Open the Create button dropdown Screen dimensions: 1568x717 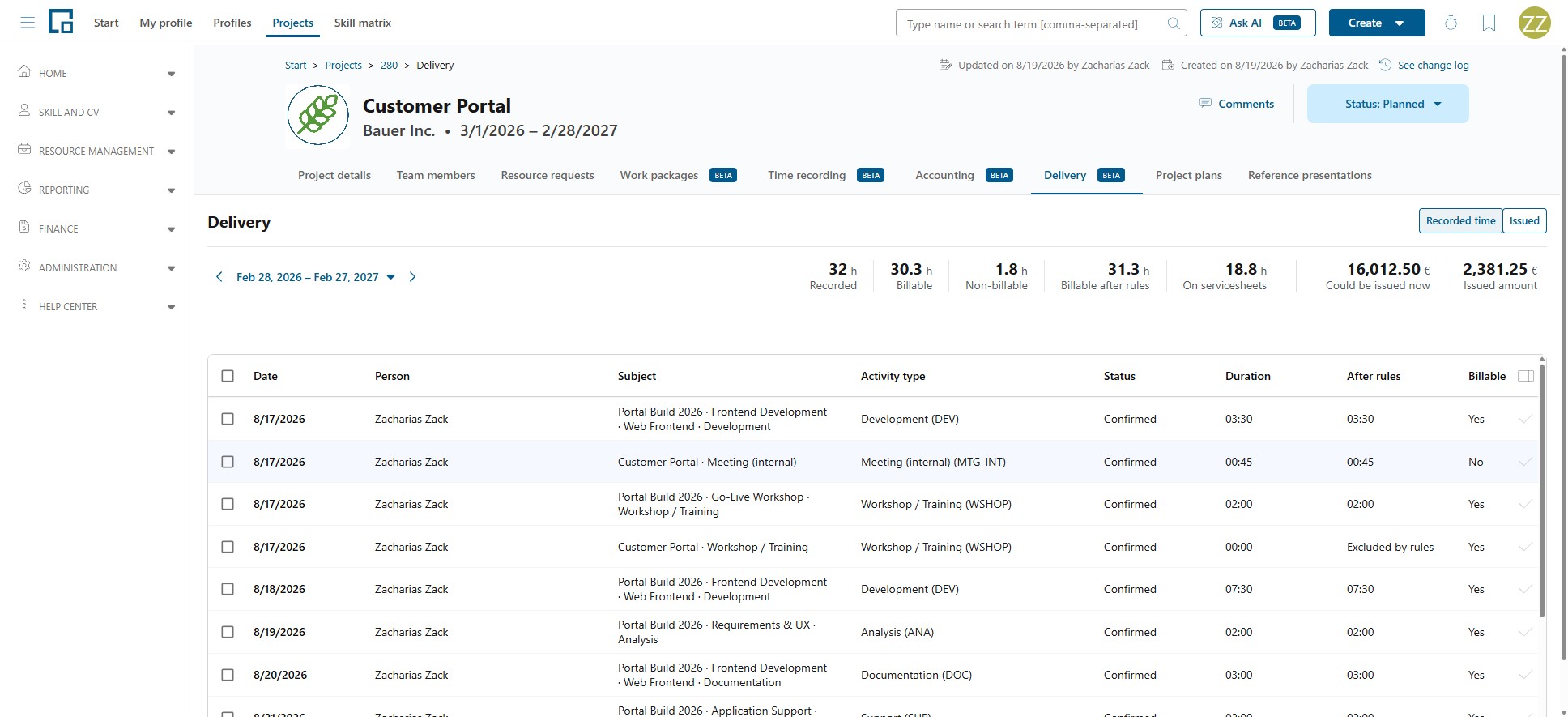tap(1377, 23)
